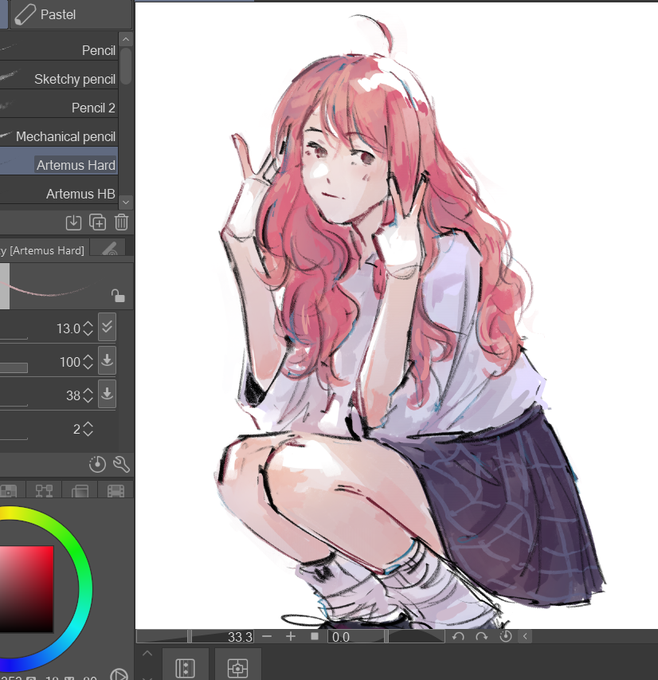
Task: Click the timeline palette up chevron
Action: (x=147, y=653)
